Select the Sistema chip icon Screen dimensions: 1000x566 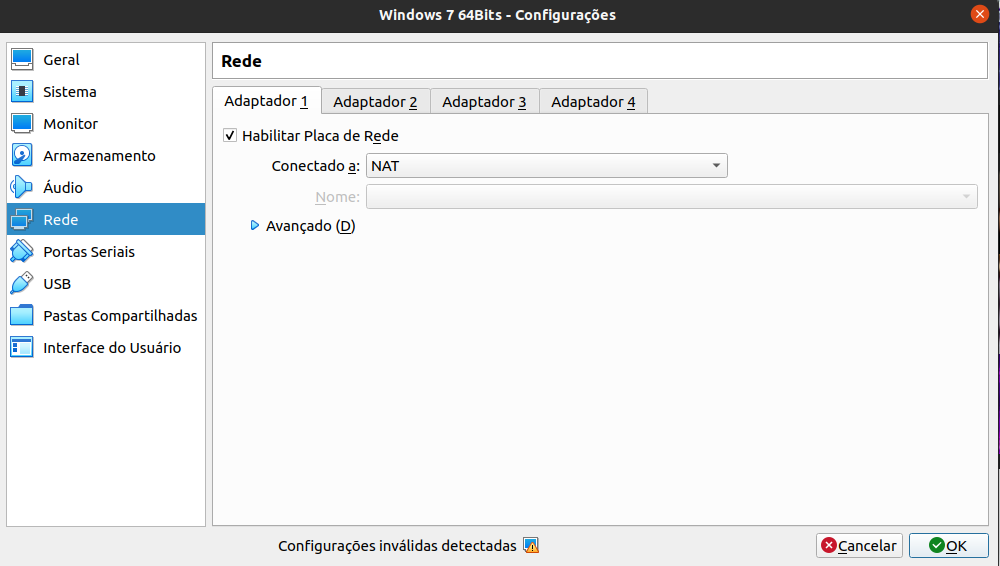(x=22, y=91)
